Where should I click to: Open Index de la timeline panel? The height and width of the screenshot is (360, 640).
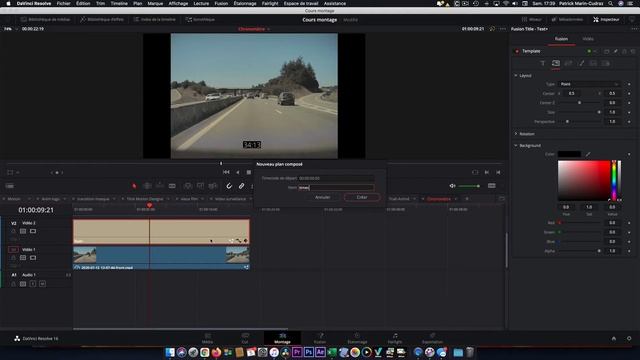[155, 20]
